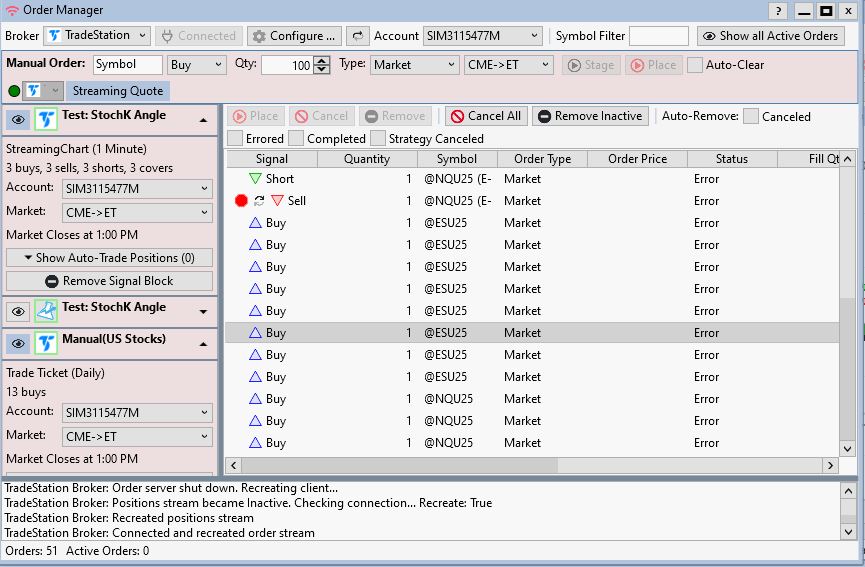865x567 pixels.
Task: Click the Remove Signal Block button
Action: tap(109, 282)
